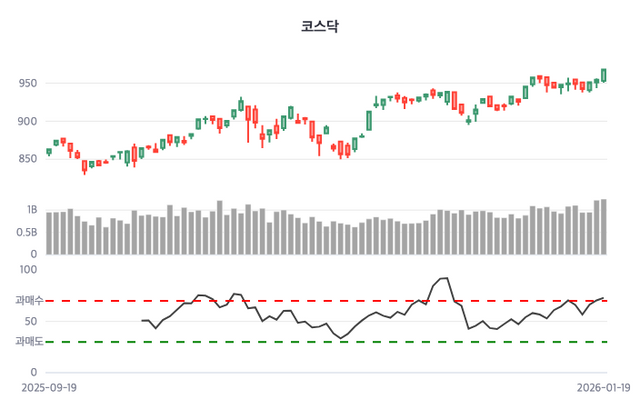Select the 950 price axis label
This screenshot has height=409, width=640.
click(25, 84)
